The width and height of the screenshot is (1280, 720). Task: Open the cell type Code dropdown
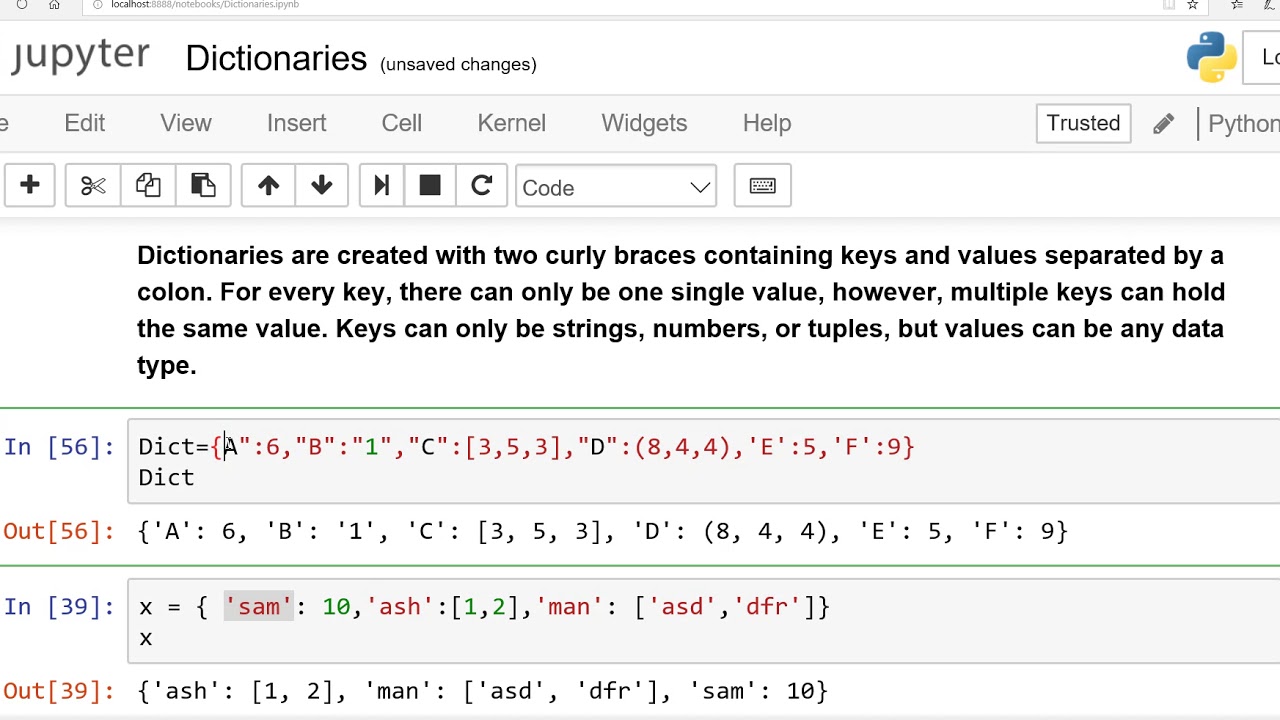click(616, 187)
